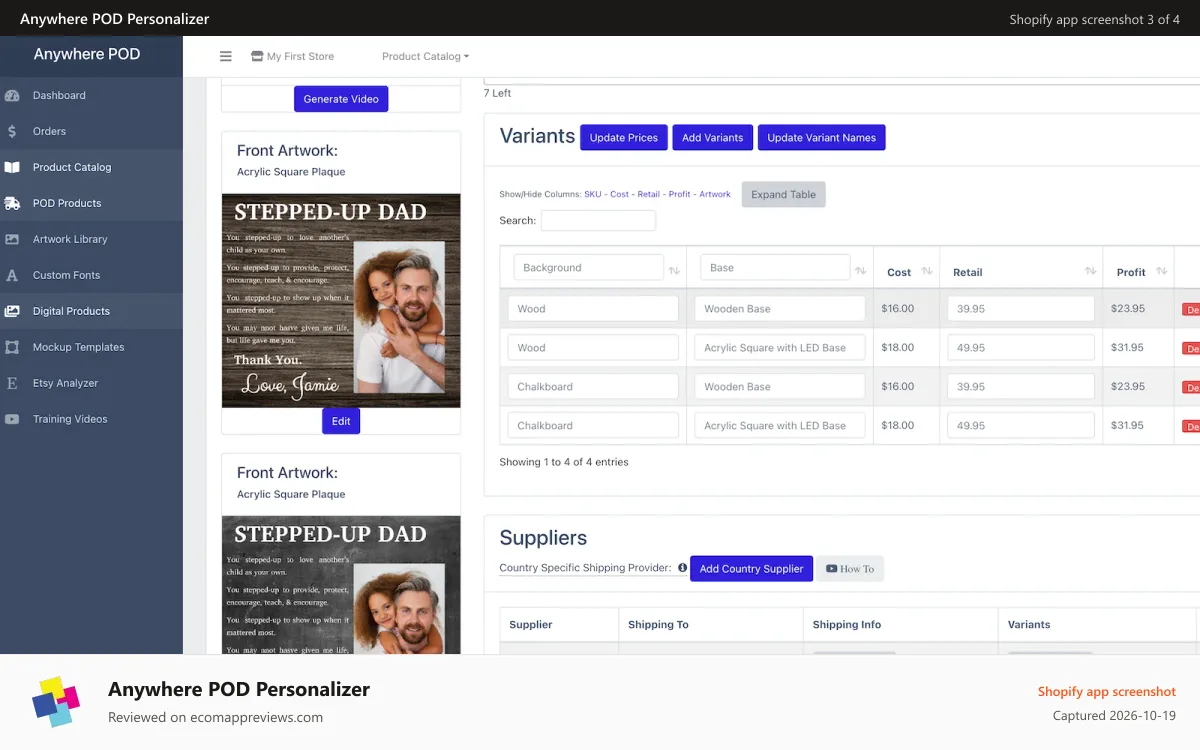Open the Artwork Library image icon
Viewport: 1200px width, 750px height.
(x=12, y=240)
